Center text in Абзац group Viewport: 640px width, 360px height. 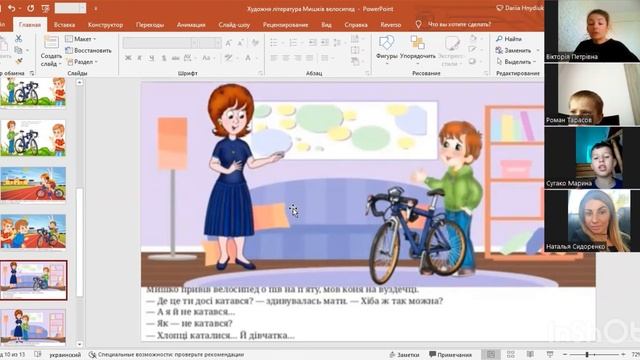tap(286, 58)
